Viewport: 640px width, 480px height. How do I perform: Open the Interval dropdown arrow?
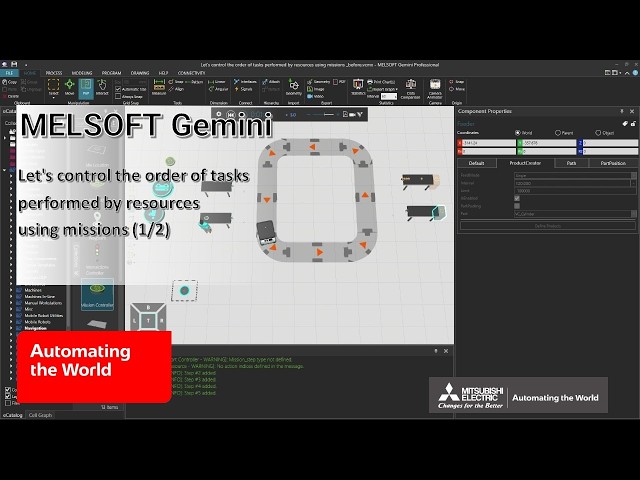(x=633, y=183)
